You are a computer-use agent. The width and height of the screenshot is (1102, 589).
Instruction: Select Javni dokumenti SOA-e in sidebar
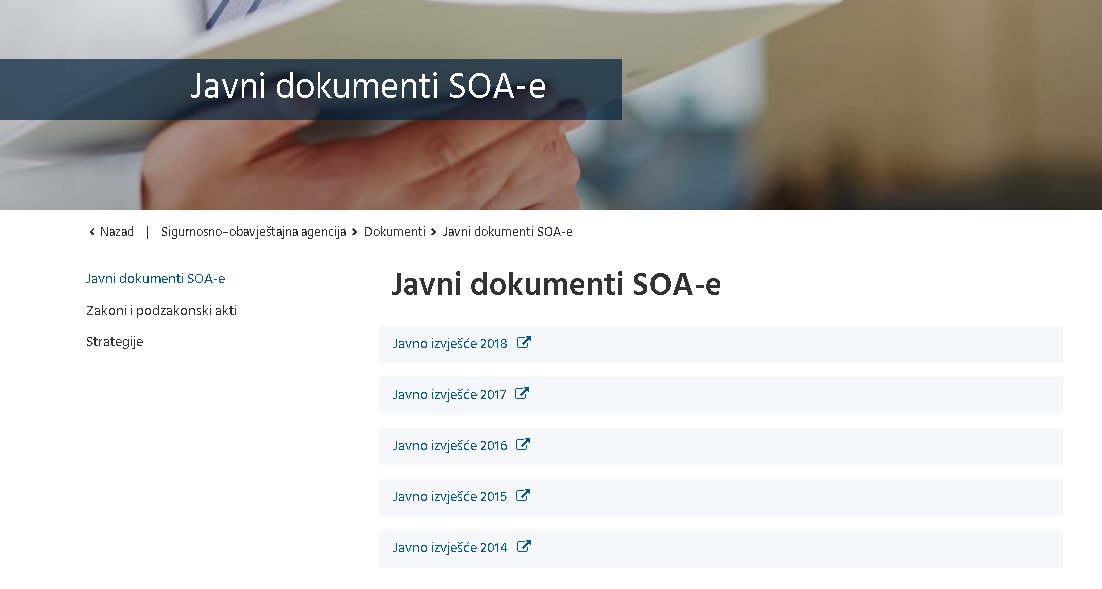(x=155, y=279)
